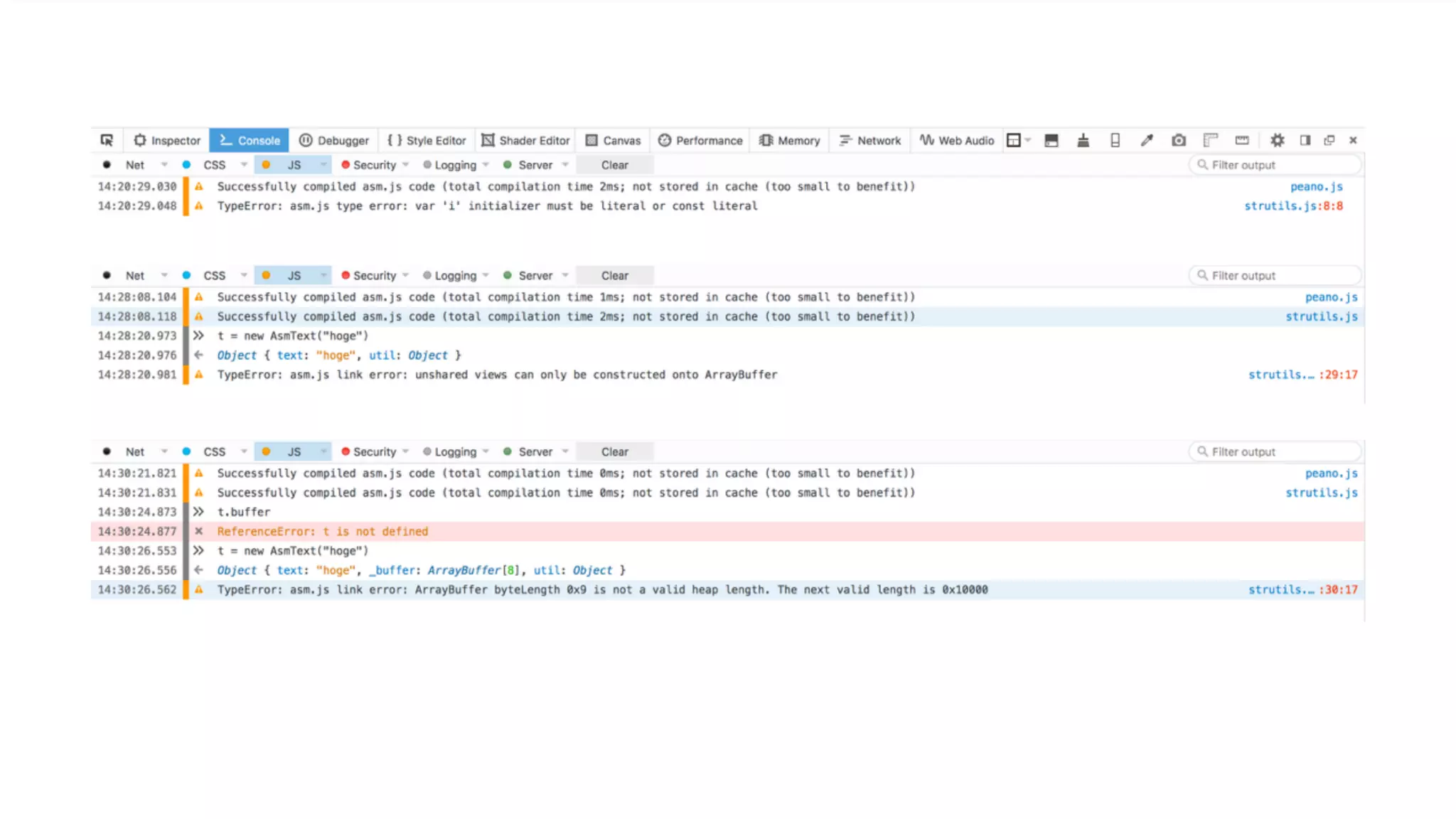The image size is (1456, 819).
Task: Select the eyedropper color picker tool
Action: click(1146, 140)
